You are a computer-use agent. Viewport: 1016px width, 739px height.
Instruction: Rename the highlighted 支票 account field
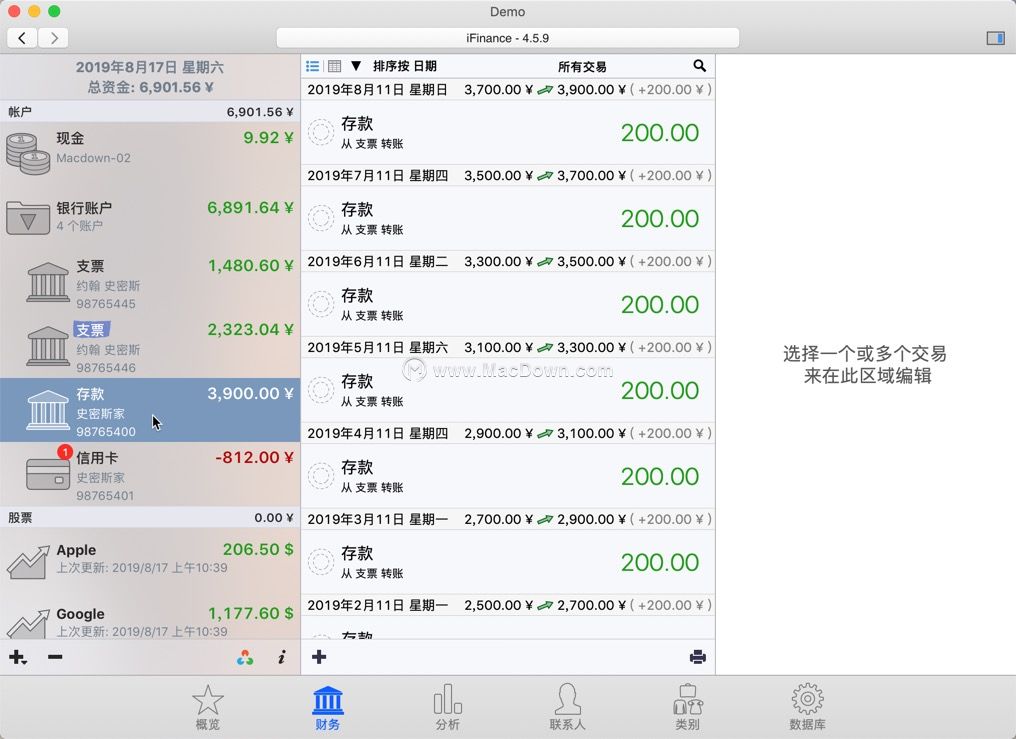pos(91,329)
